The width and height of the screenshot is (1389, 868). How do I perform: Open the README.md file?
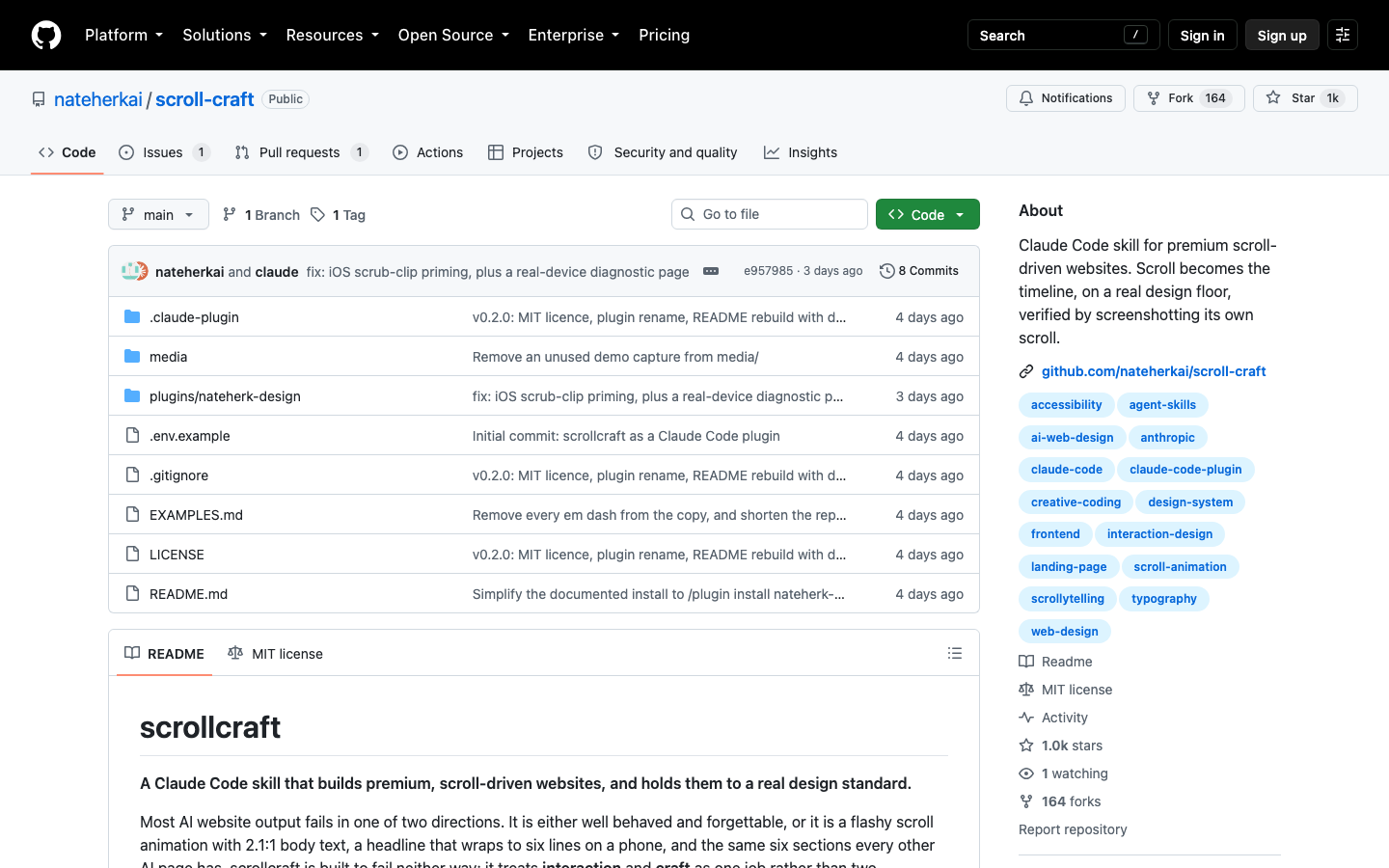(x=188, y=594)
